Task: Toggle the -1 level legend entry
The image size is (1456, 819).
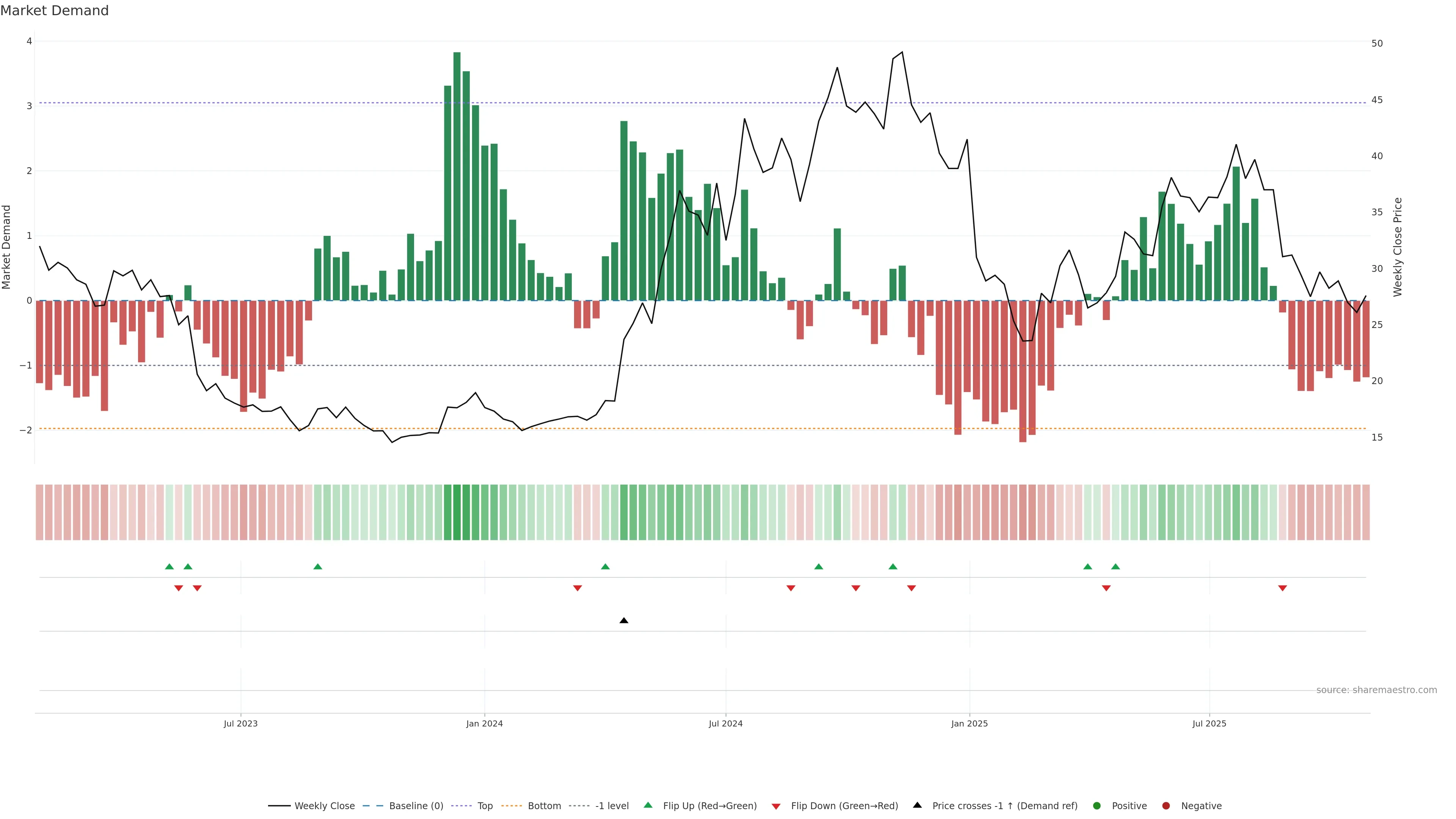Action: [x=612, y=805]
